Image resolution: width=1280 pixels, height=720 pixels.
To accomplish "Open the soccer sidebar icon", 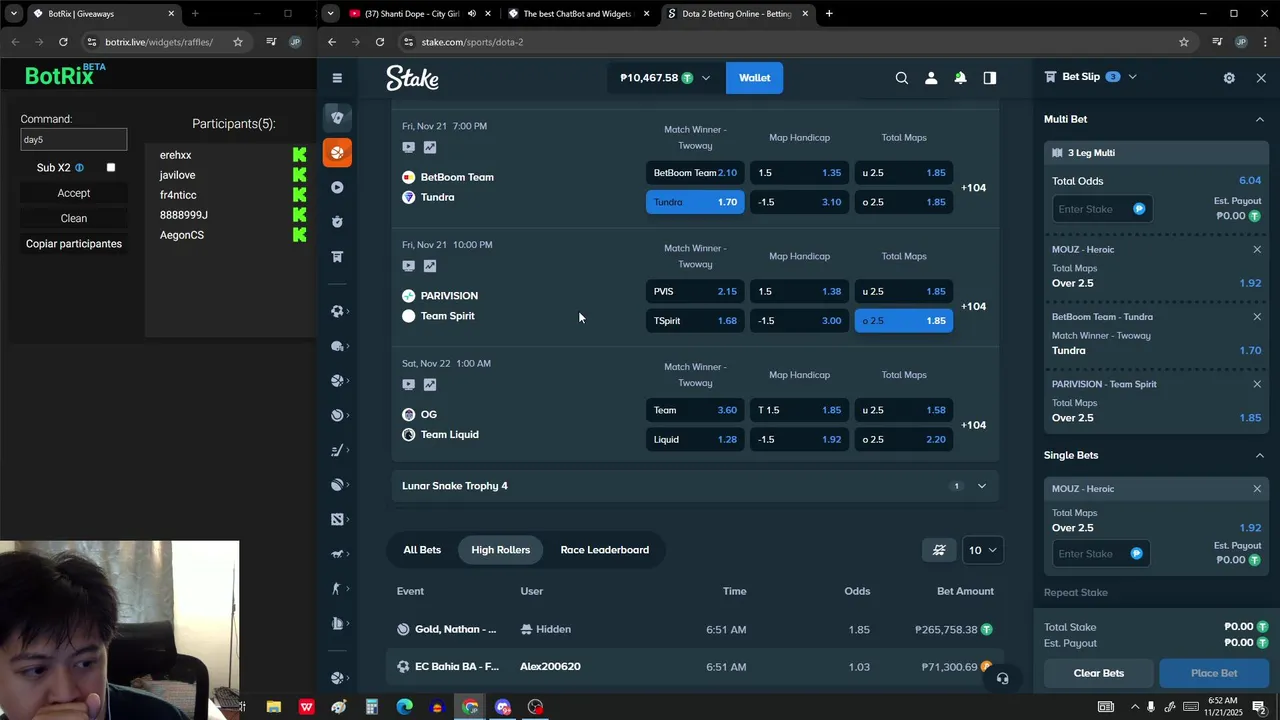I will pyautogui.click(x=337, y=311).
